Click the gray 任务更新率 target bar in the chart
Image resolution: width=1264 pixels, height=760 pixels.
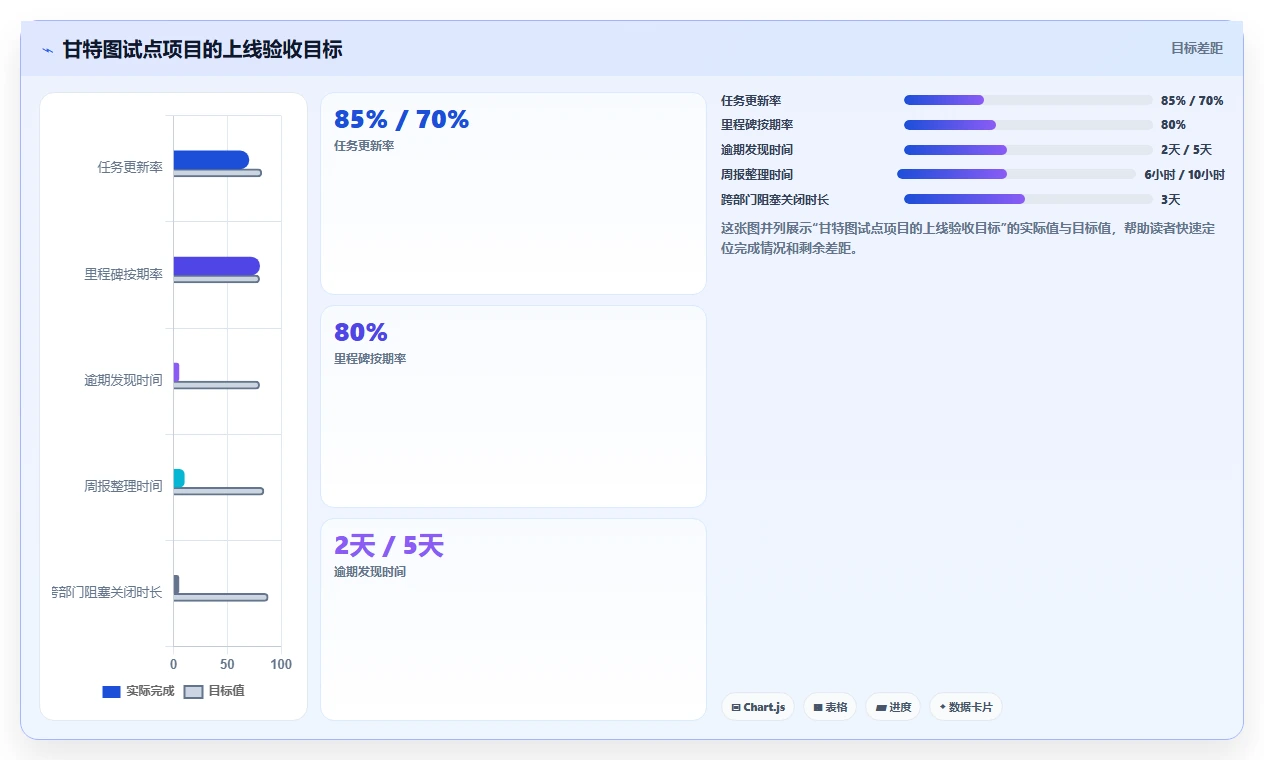[x=217, y=173]
